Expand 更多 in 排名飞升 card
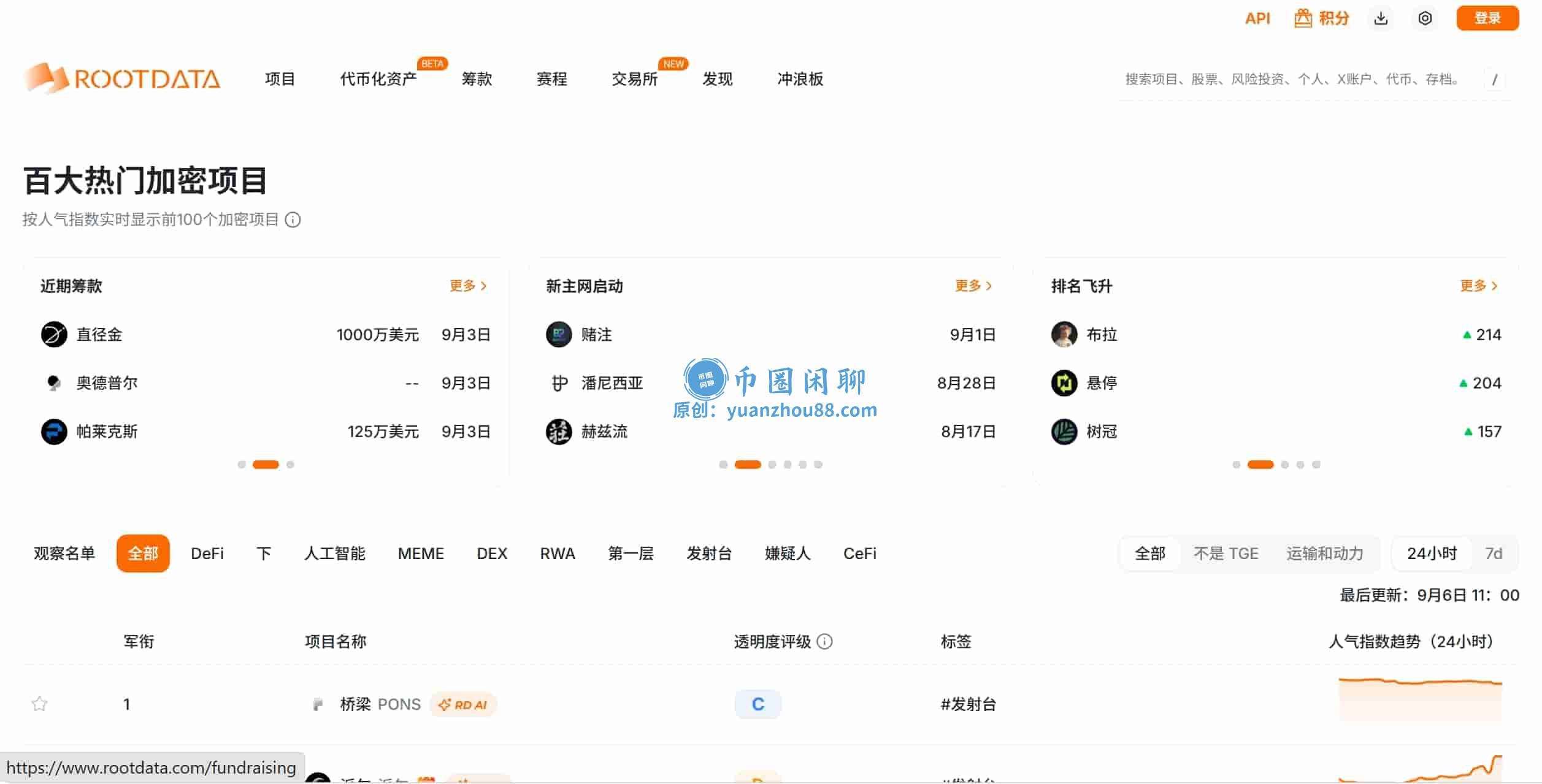This screenshot has height=784, width=1542. coord(1479,286)
